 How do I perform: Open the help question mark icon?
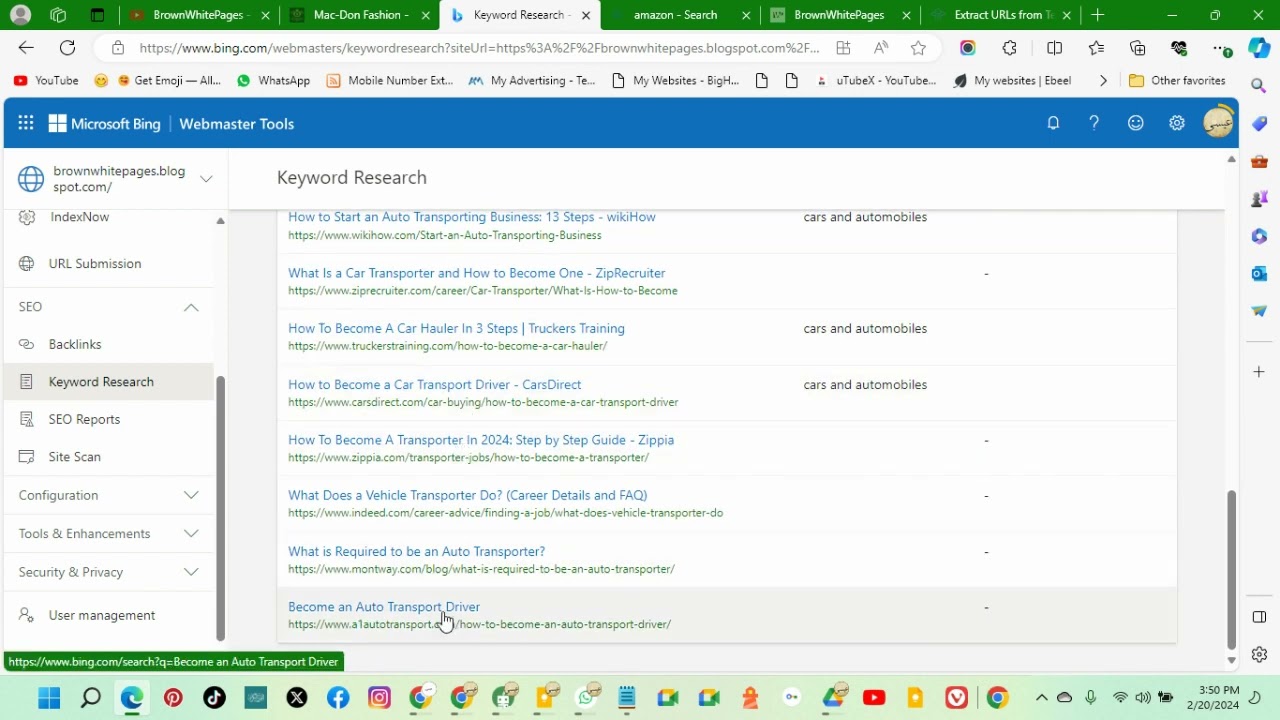1094,123
